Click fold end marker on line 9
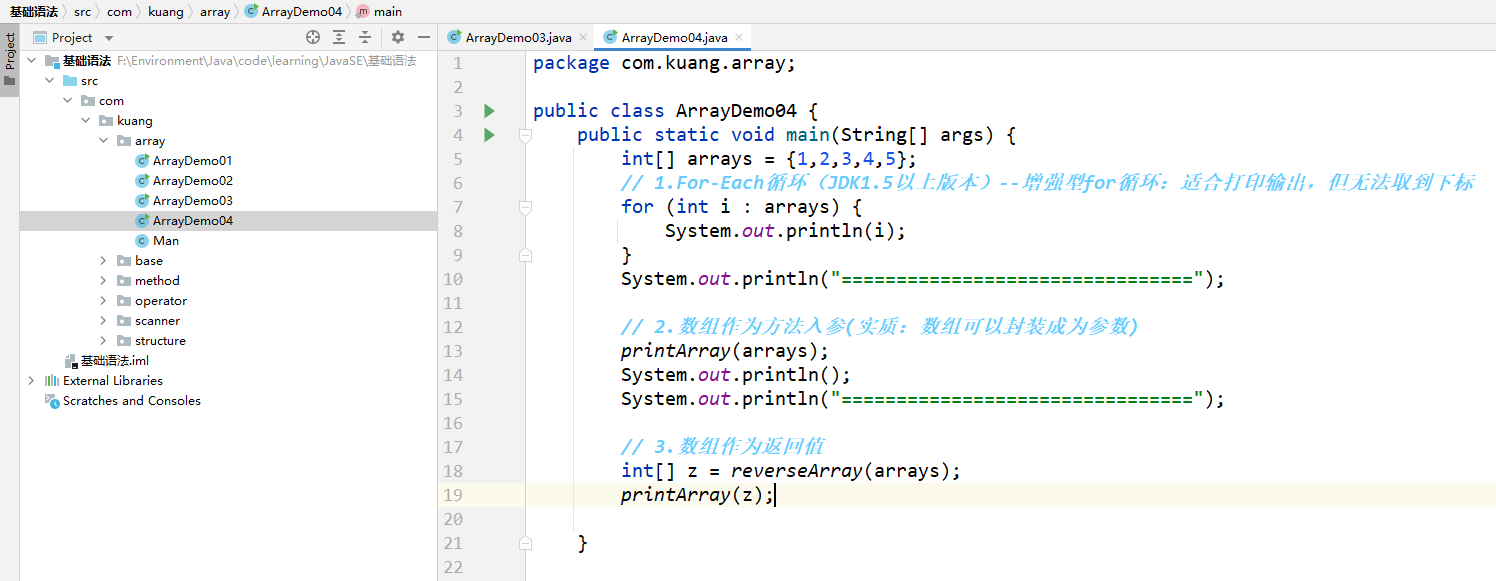 [525, 255]
